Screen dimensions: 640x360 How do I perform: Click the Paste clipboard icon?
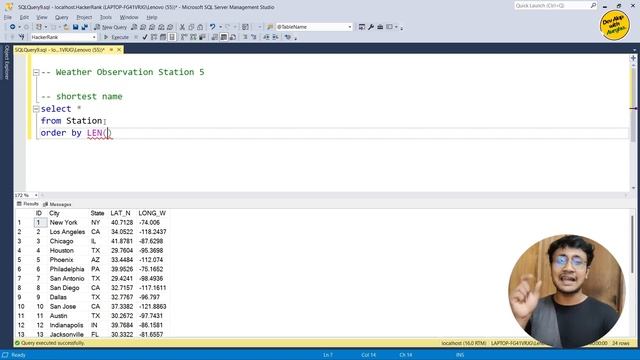[x=200, y=27]
